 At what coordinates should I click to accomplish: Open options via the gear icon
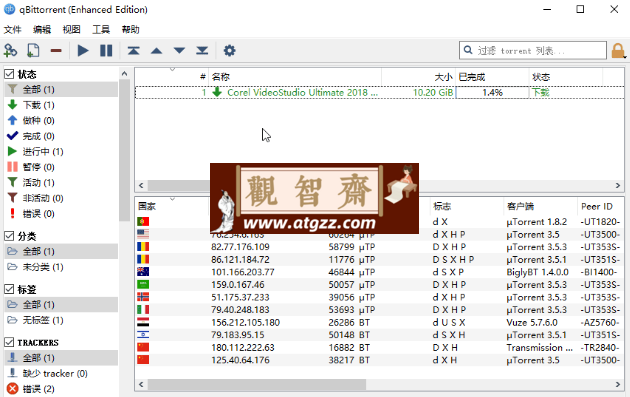click(x=229, y=51)
